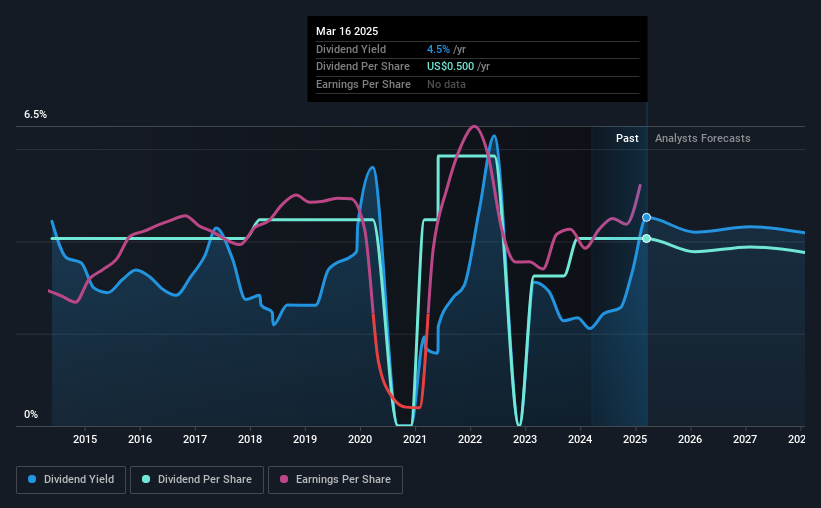Select the Past section label
This screenshot has height=508, width=821.
pos(627,138)
